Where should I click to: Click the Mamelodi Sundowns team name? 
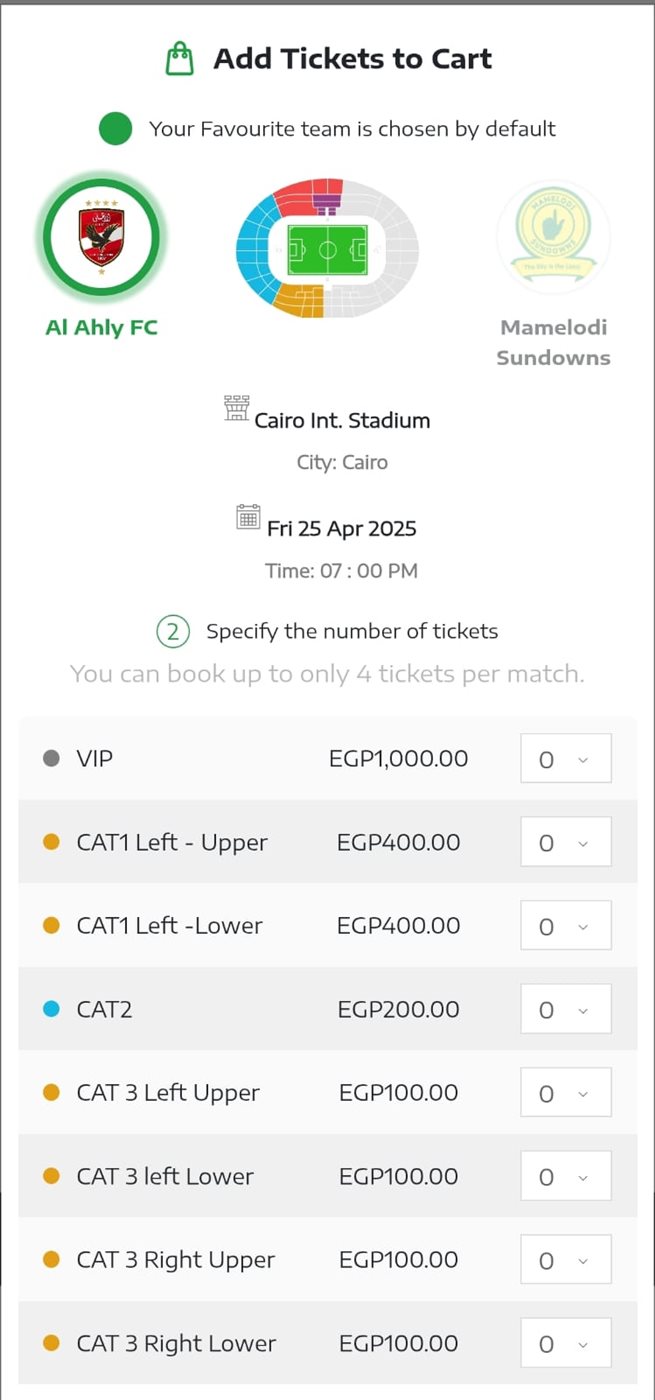553,342
